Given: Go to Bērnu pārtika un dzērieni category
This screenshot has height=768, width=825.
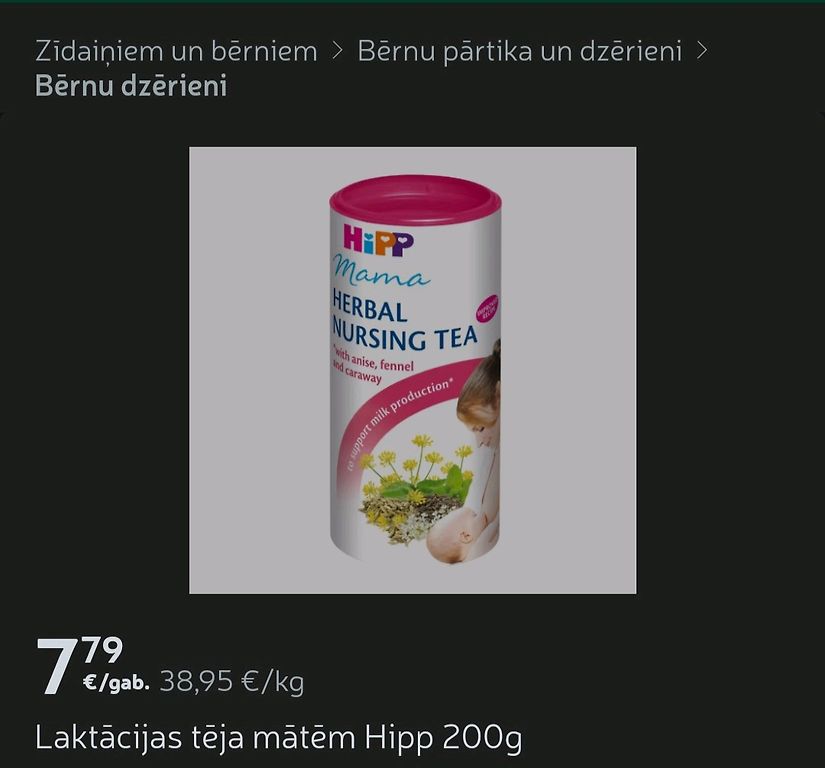Looking at the screenshot, I should click(x=520, y=52).
